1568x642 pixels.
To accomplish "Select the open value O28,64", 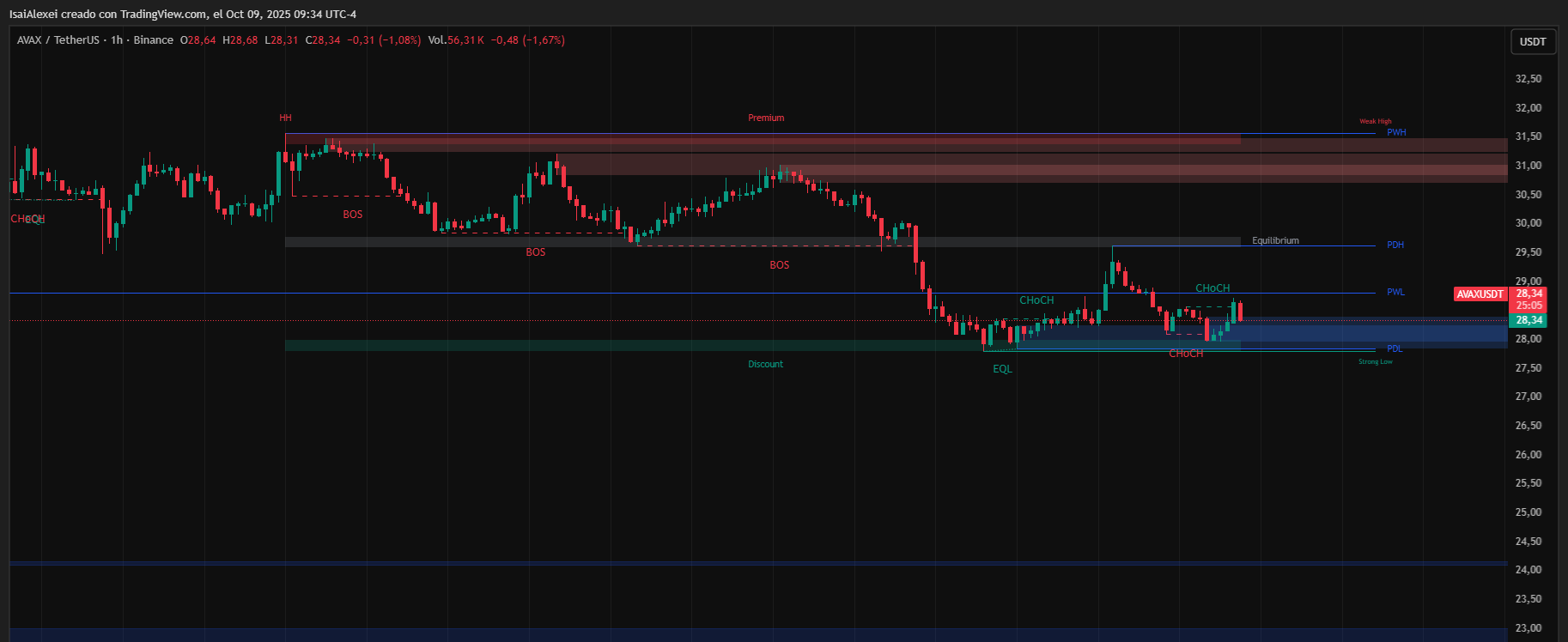I will pyautogui.click(x=198, y=40).
